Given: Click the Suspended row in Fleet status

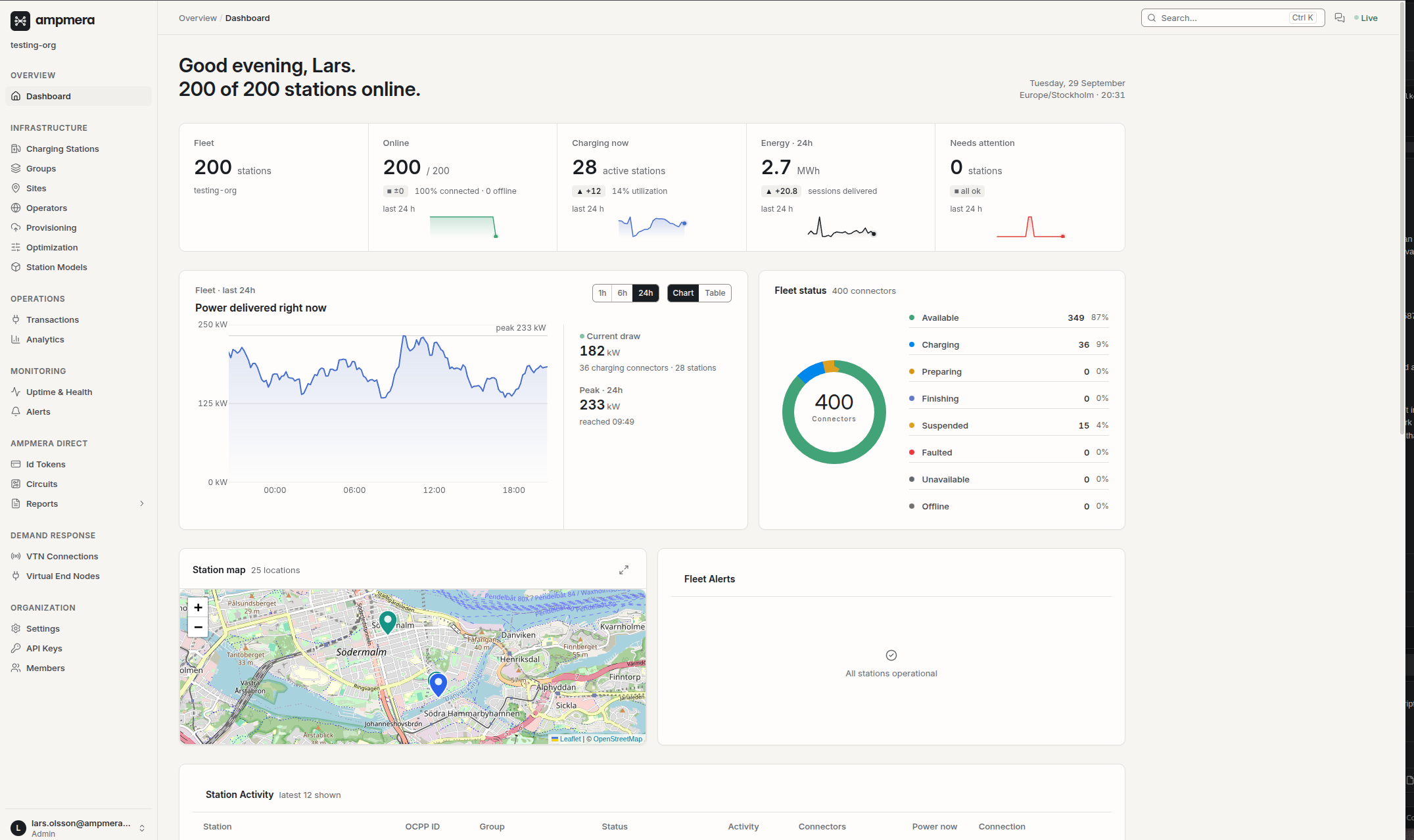Looking at the screenshot, I should (x=1008, y=426).
